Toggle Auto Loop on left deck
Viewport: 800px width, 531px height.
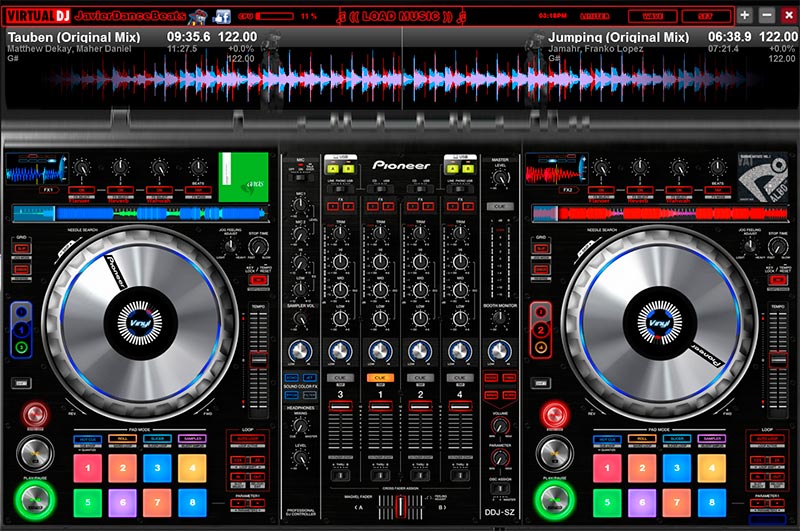[247, 439]
